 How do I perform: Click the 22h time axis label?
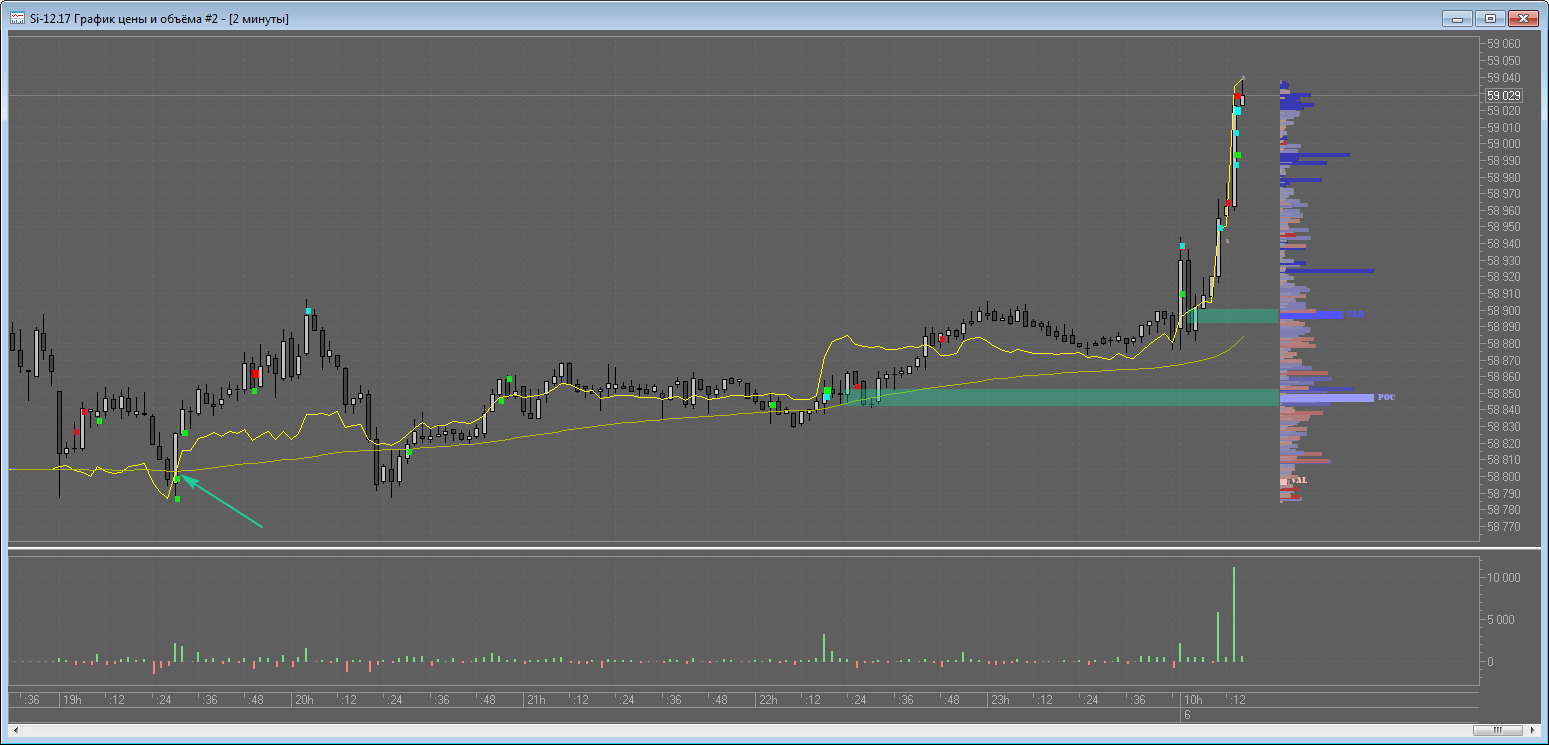coord(767,699)
